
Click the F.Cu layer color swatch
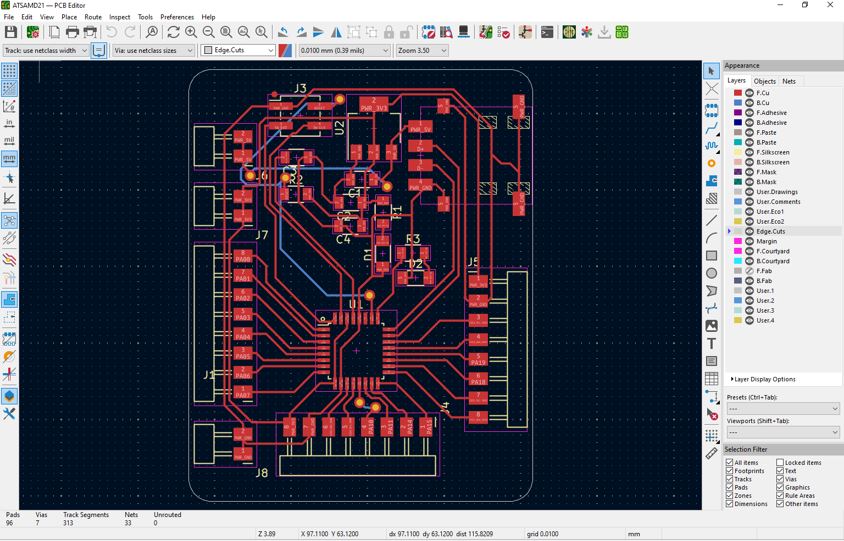coord(738,93)
